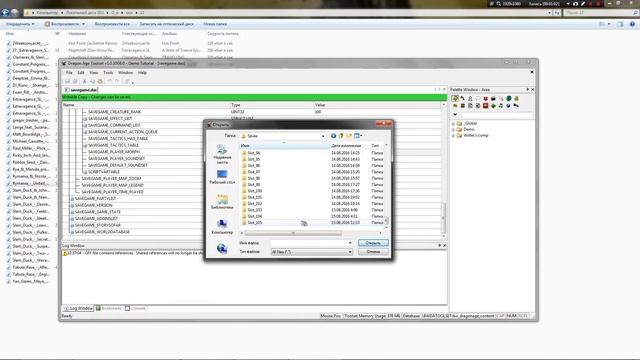Open the view options menu in Open dialog

(358, 136)
